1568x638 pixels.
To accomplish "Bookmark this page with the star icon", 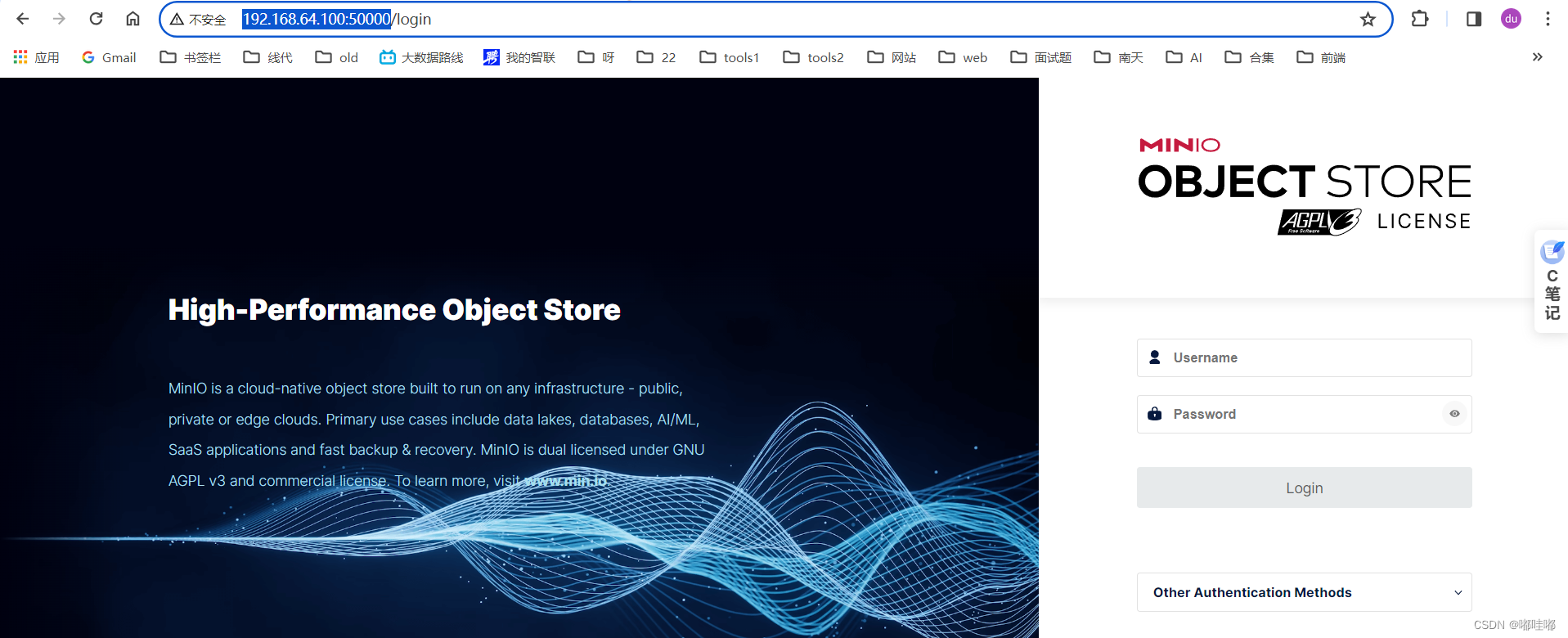I will [x=1368, y=19].
